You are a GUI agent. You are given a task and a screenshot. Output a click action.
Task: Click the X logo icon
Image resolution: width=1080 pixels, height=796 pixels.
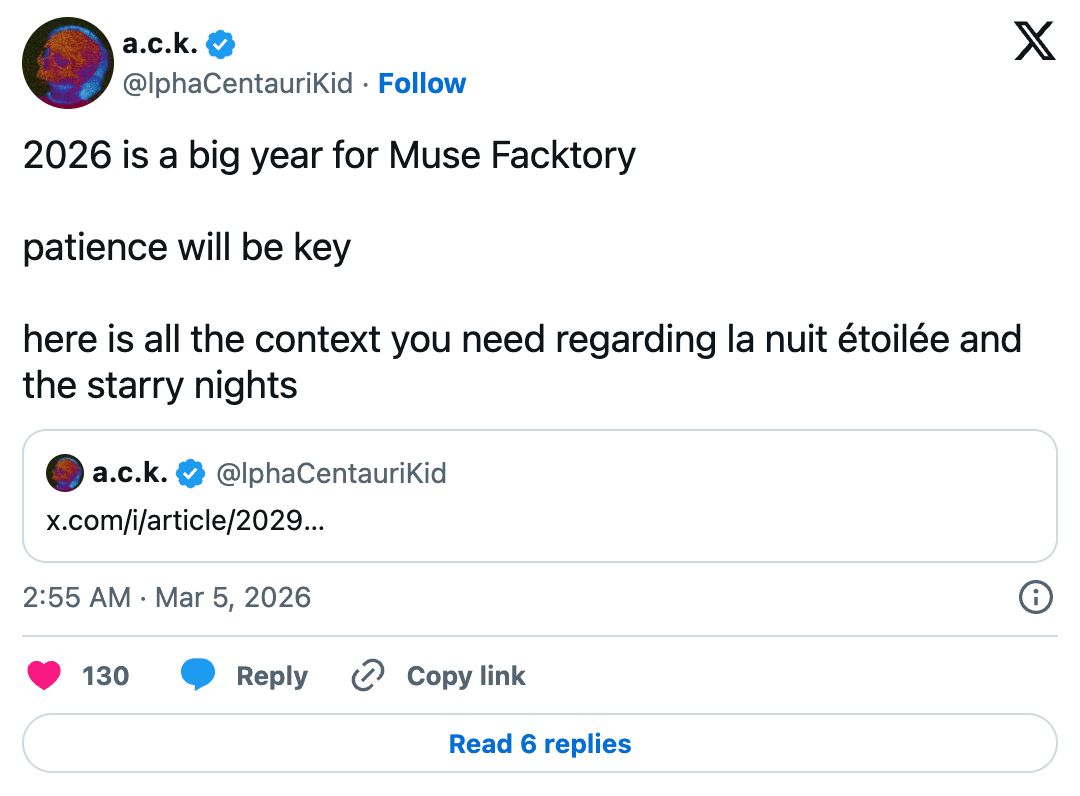(x=1034, y=42)
